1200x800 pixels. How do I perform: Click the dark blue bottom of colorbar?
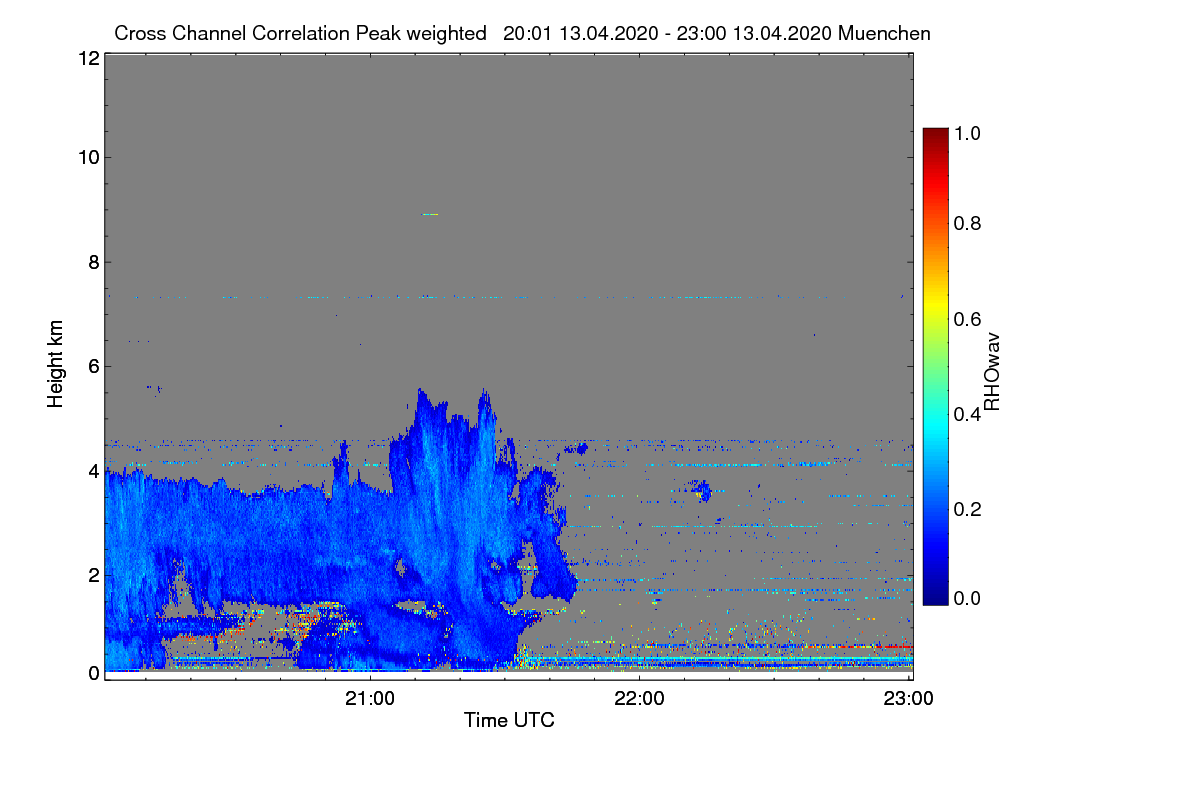(x=934, y=598)
